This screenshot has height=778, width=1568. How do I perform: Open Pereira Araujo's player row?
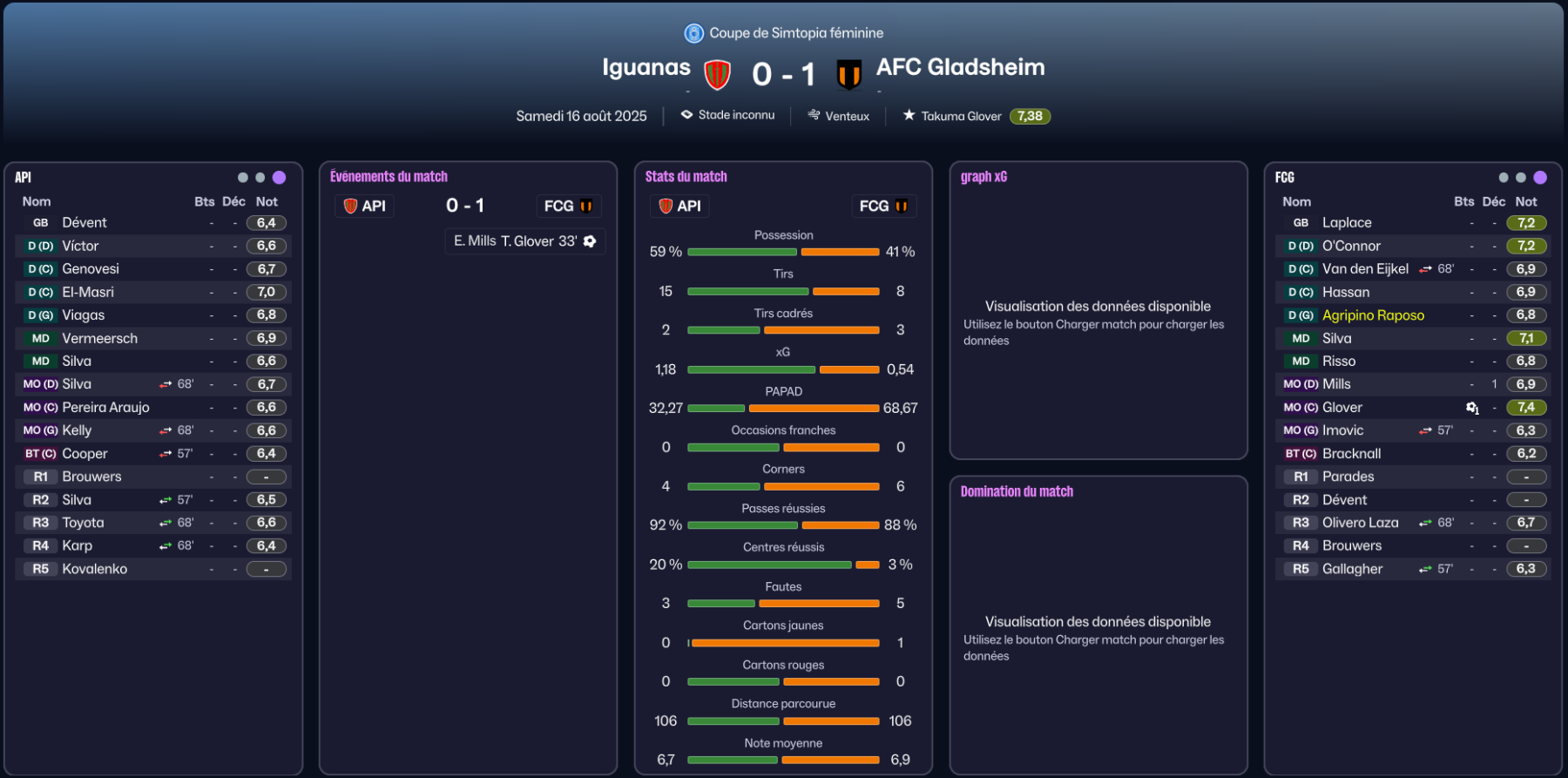pos(105,408)
